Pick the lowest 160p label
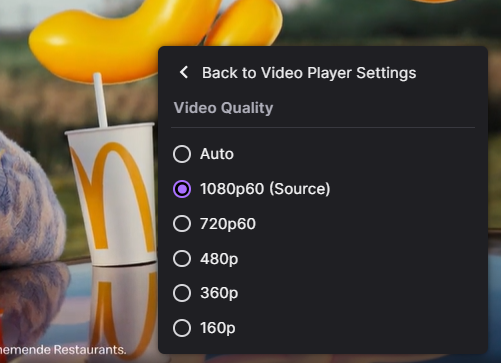The width and height of the screenshot is (501, 363). pos(218,328)
